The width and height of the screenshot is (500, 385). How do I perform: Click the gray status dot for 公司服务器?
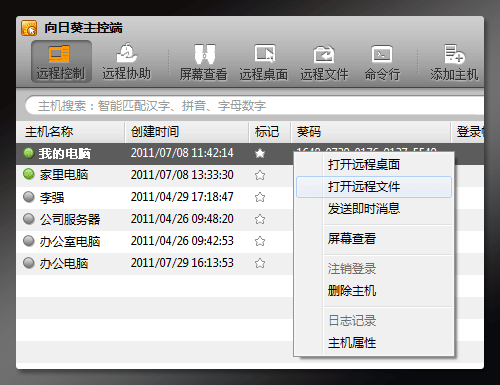[29, 219]
